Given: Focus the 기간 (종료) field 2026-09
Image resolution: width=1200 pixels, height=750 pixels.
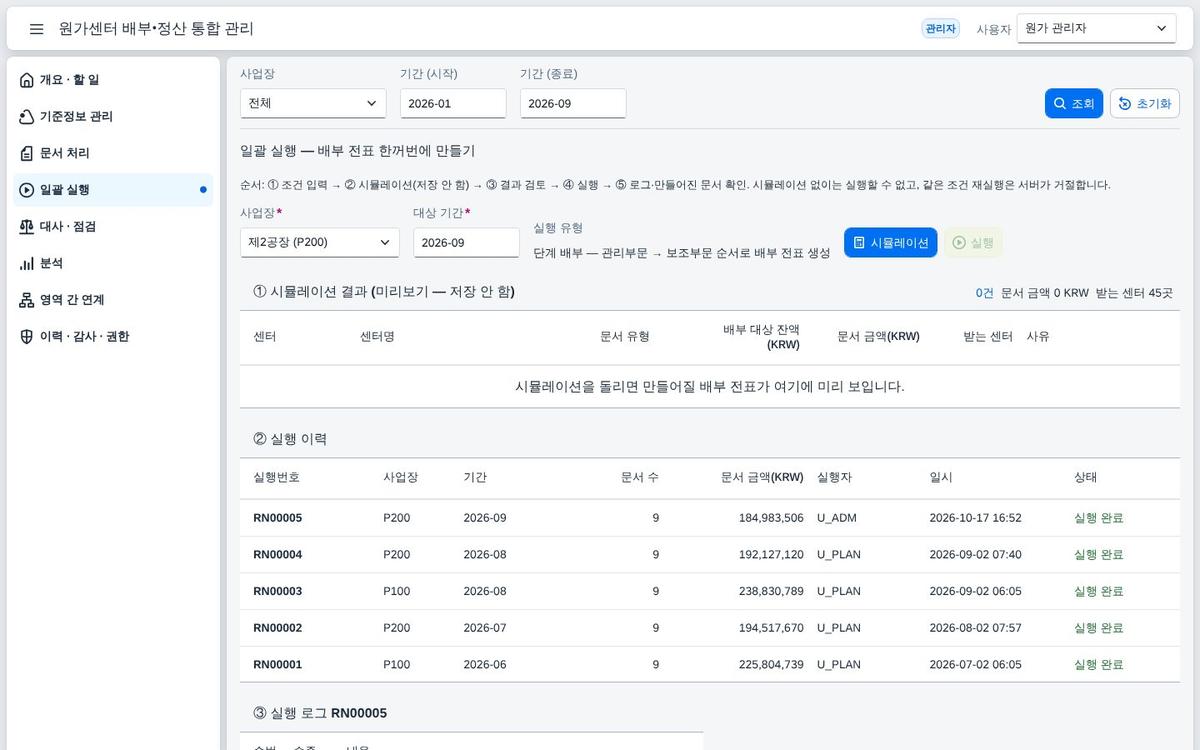Looking at the screenshot, I should [573, 103].
